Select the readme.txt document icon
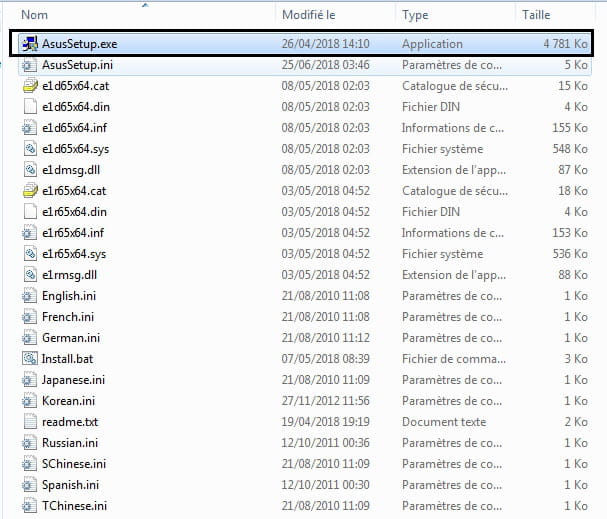Screen dimensions: 607x519 click(x=30, y=422)
